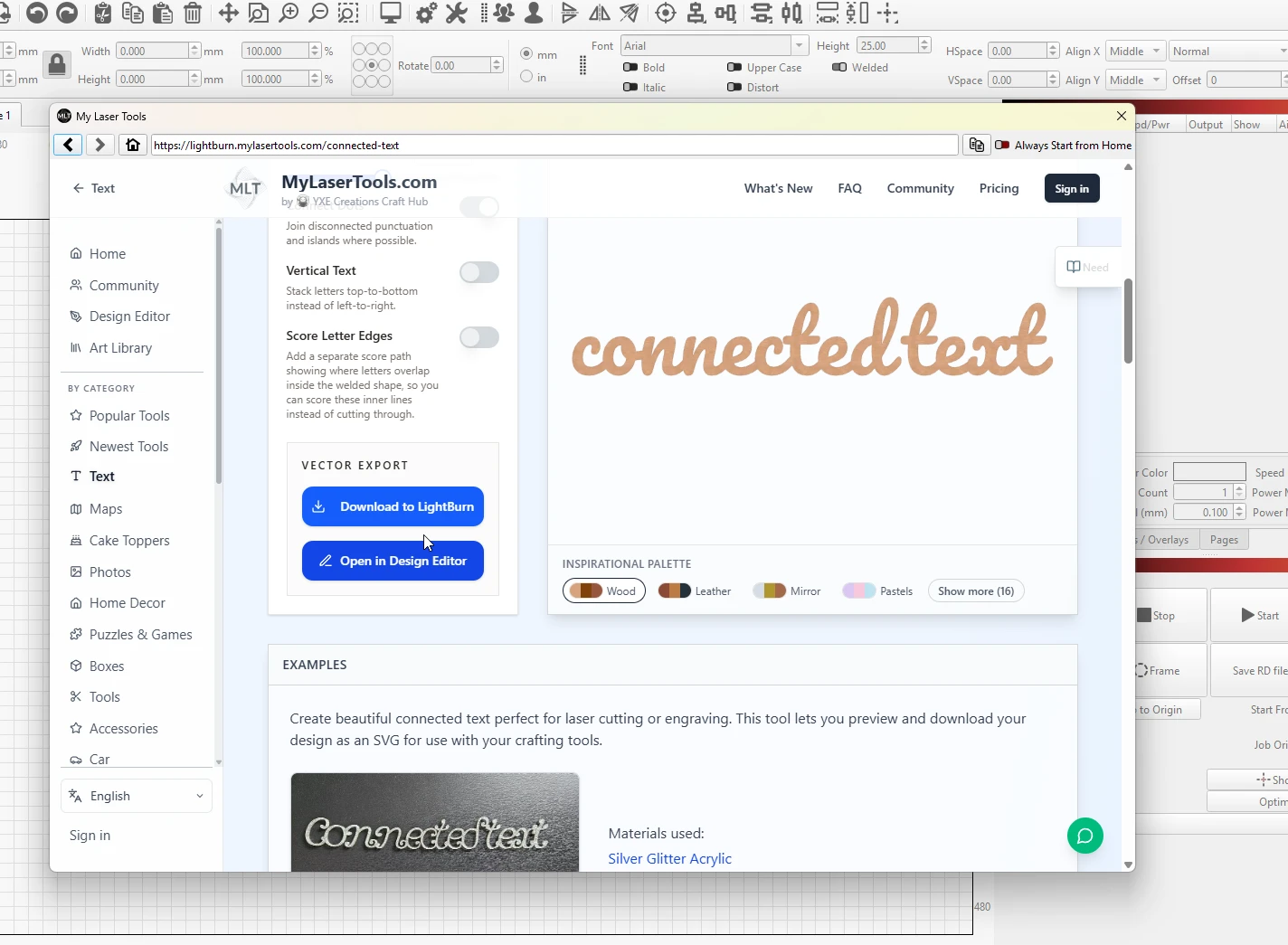Toggle the Upper Case switch
This screenshot has width=1288, height=945.
coord(734,67)
